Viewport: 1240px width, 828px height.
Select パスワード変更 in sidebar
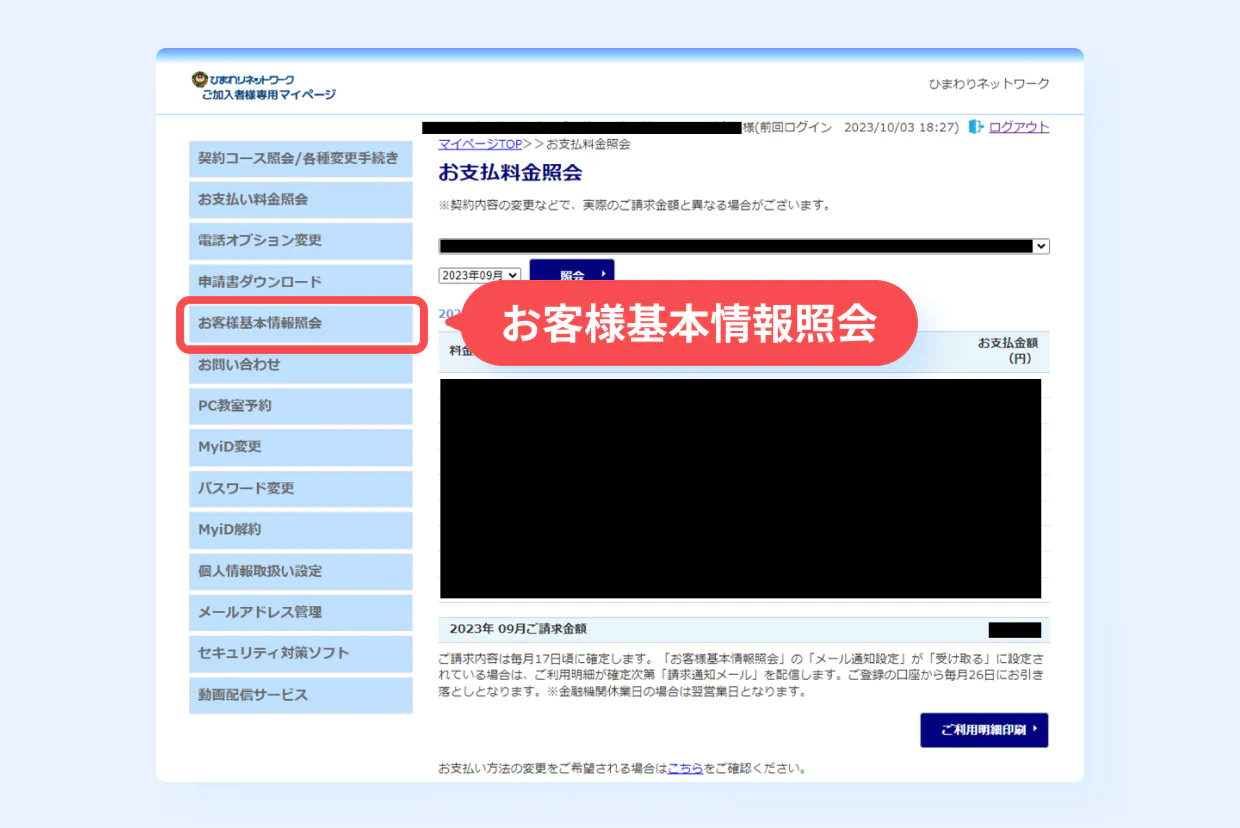coord(300,488)
